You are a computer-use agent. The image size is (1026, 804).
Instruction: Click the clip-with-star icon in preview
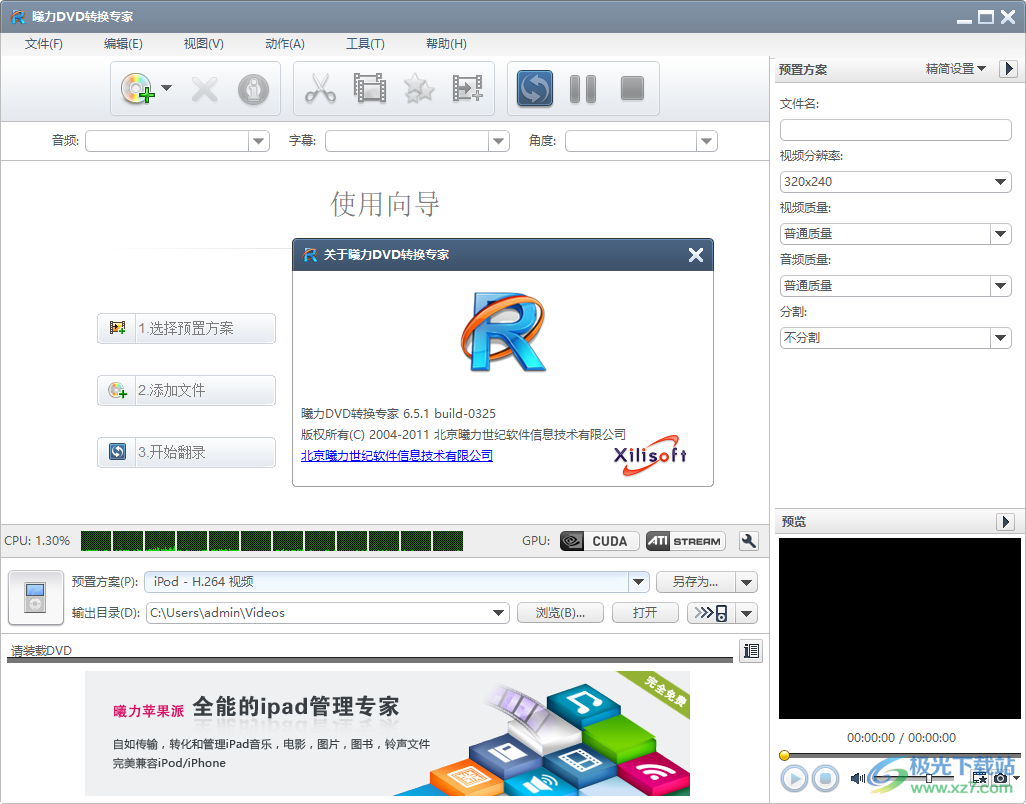pyautogui.click(x=980, y=778)
